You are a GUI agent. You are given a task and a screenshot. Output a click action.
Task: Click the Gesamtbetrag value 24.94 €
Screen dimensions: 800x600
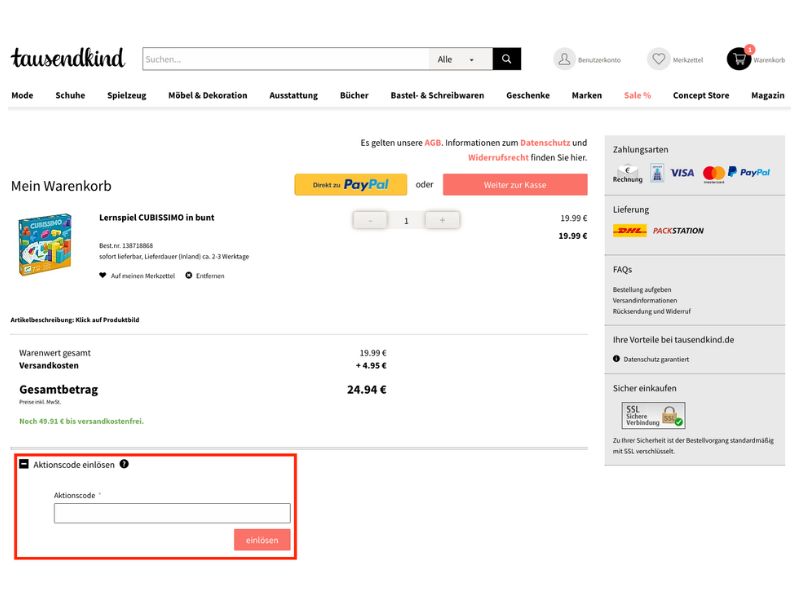coord(367,390)
